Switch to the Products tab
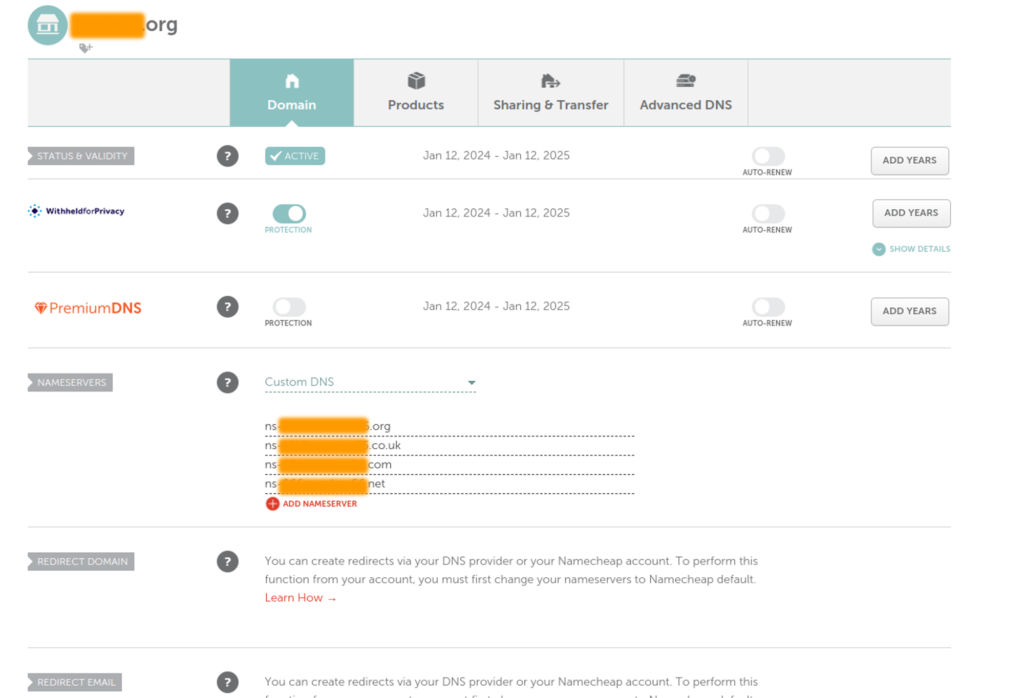The image size is (1024, 698). (x=415, y=93)
